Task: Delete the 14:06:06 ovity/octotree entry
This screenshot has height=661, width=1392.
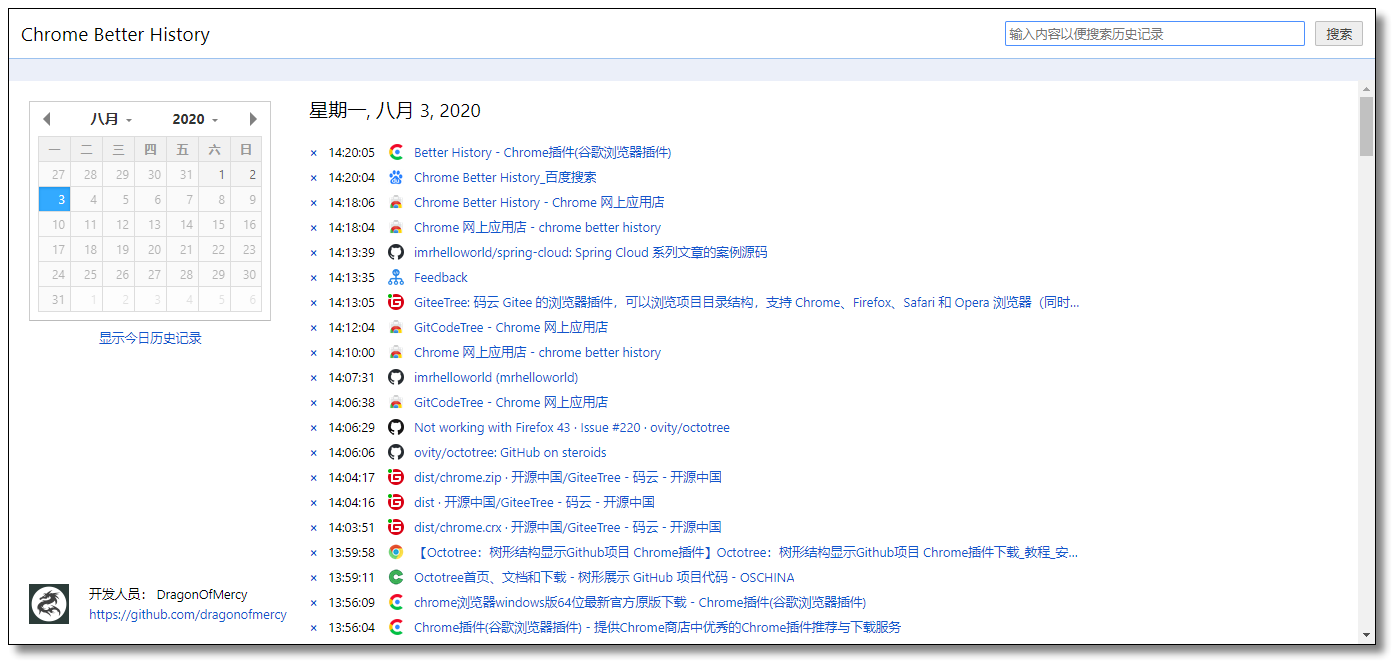Action: click(x=313, y=453)
